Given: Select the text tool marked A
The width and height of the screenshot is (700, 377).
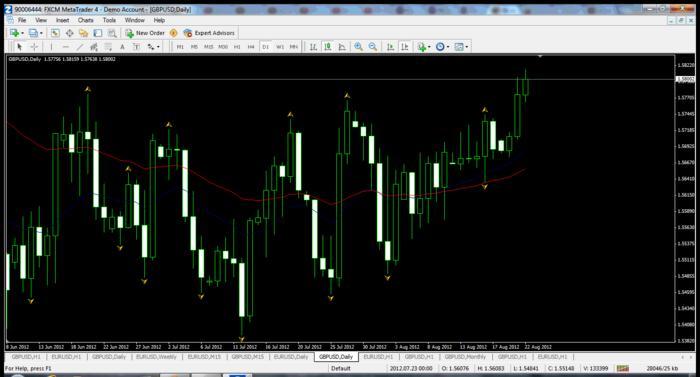Looking at the screenshot, I should [x=122, y=46].
